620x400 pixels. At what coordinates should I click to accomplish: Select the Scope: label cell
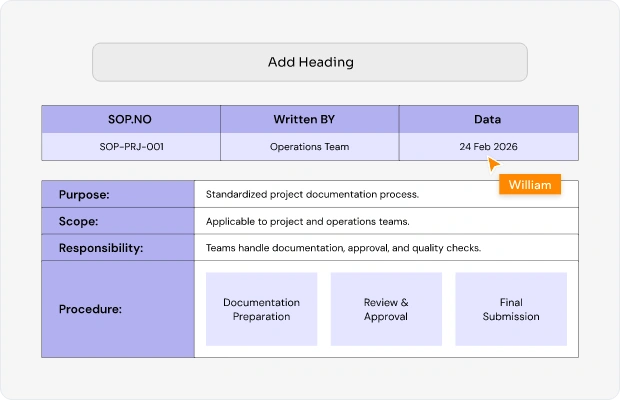coord(118,221)
